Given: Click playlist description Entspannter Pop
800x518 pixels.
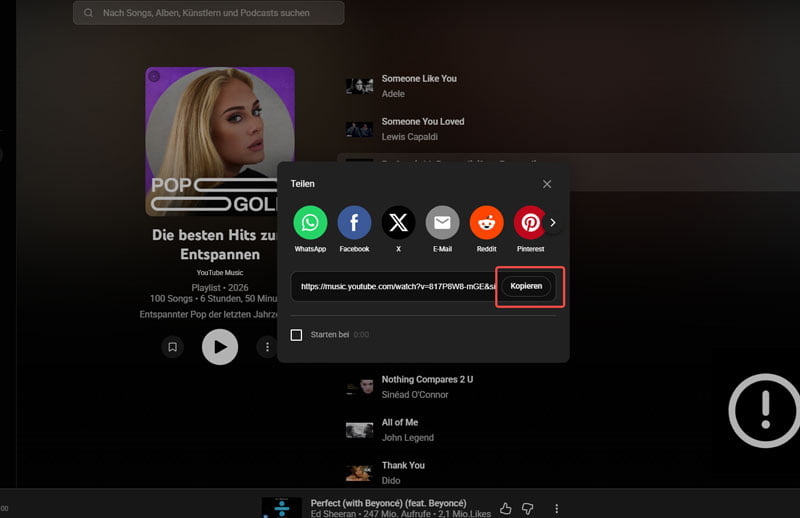Looking at the screenshot, I should coord(209,314).
